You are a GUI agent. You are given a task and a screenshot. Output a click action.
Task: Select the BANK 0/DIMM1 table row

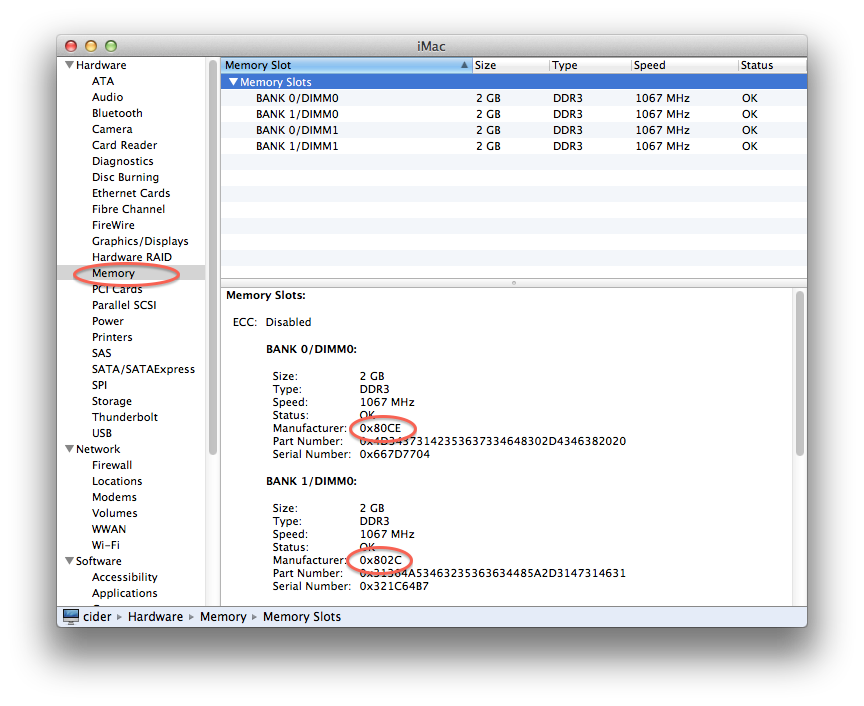[514, 130]
